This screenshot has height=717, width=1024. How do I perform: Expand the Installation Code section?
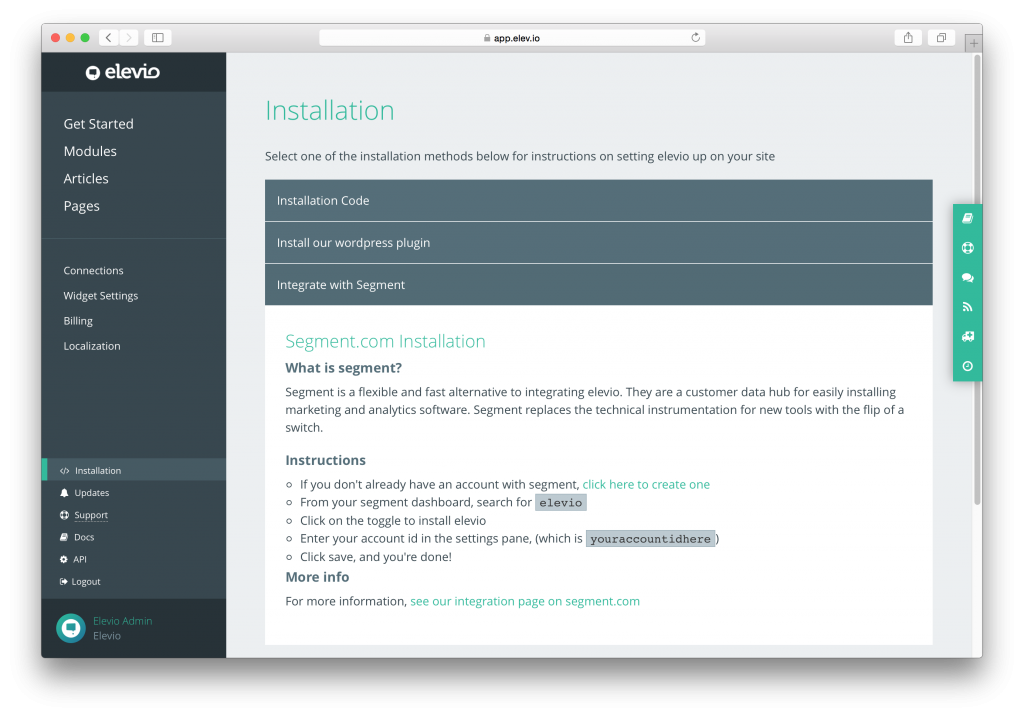598,201
